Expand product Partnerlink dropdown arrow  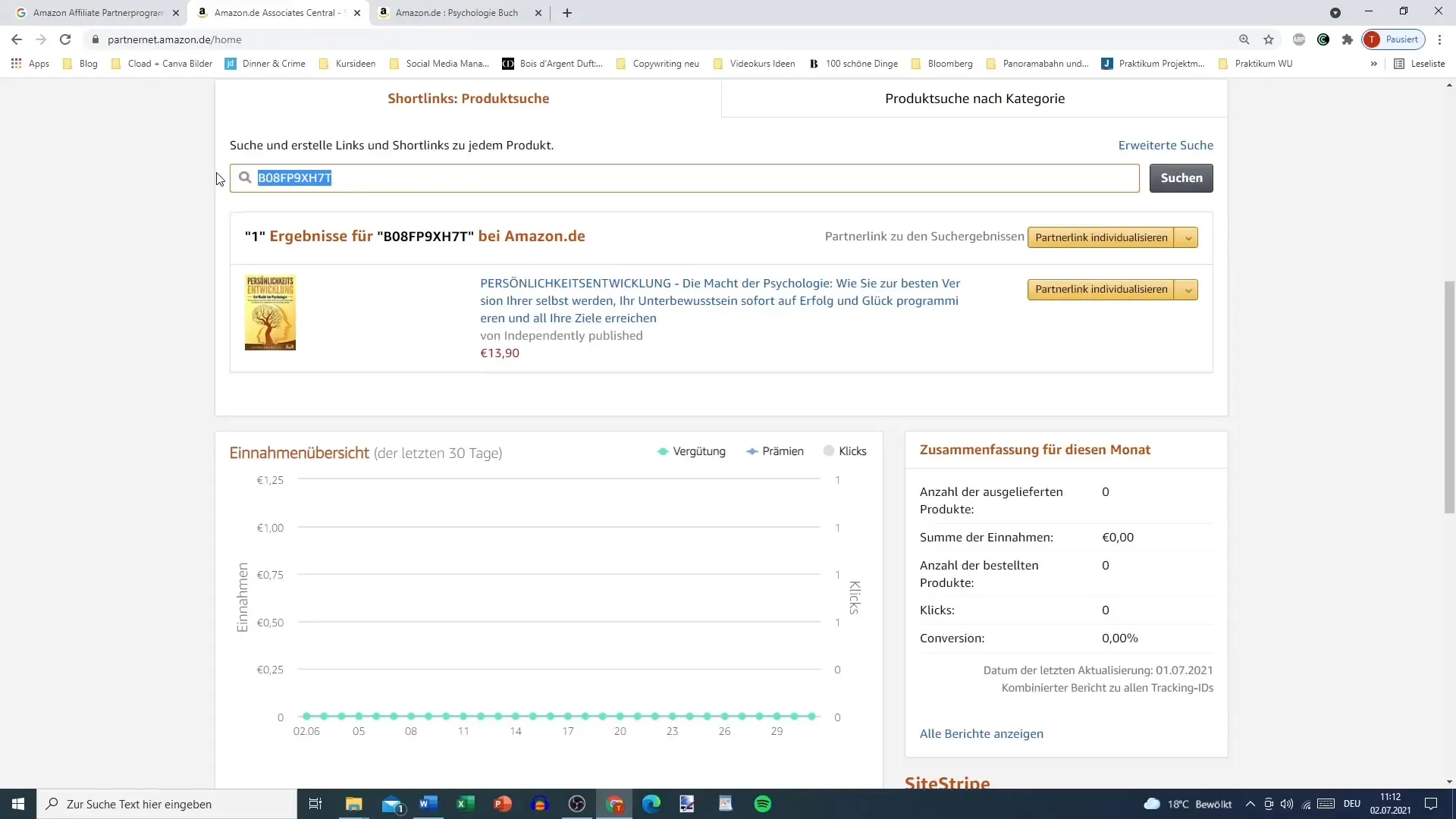(1188, 290)
